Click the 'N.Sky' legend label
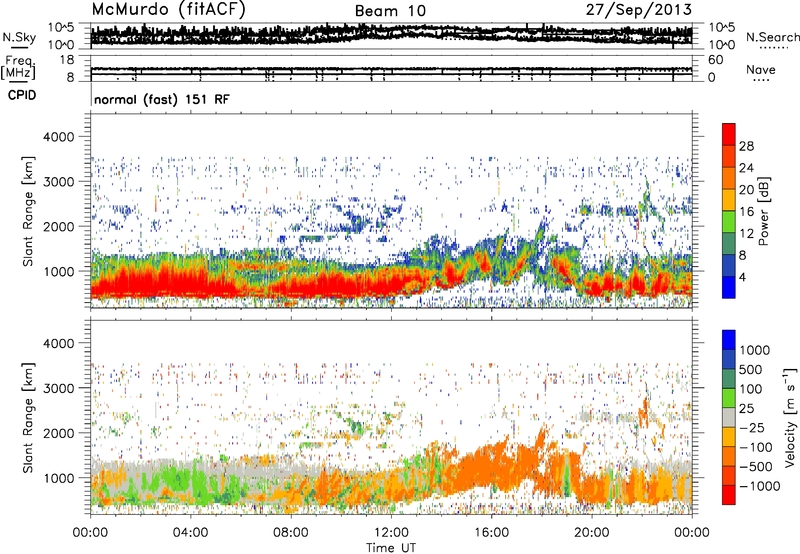This screenshot has height=554, width=800. pos(19,37)
